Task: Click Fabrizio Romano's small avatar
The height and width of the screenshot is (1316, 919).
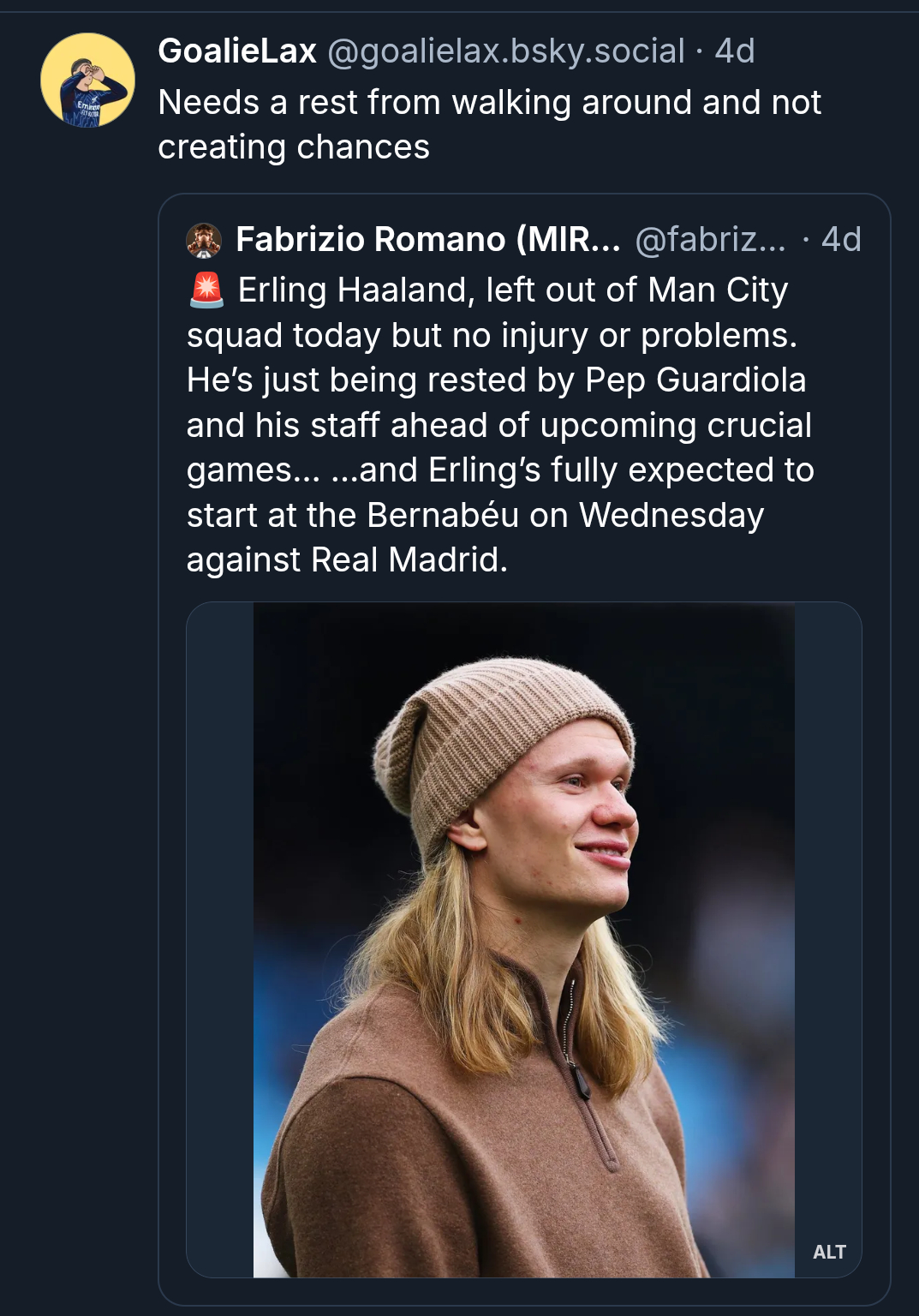Action: (x=204, y=241)
